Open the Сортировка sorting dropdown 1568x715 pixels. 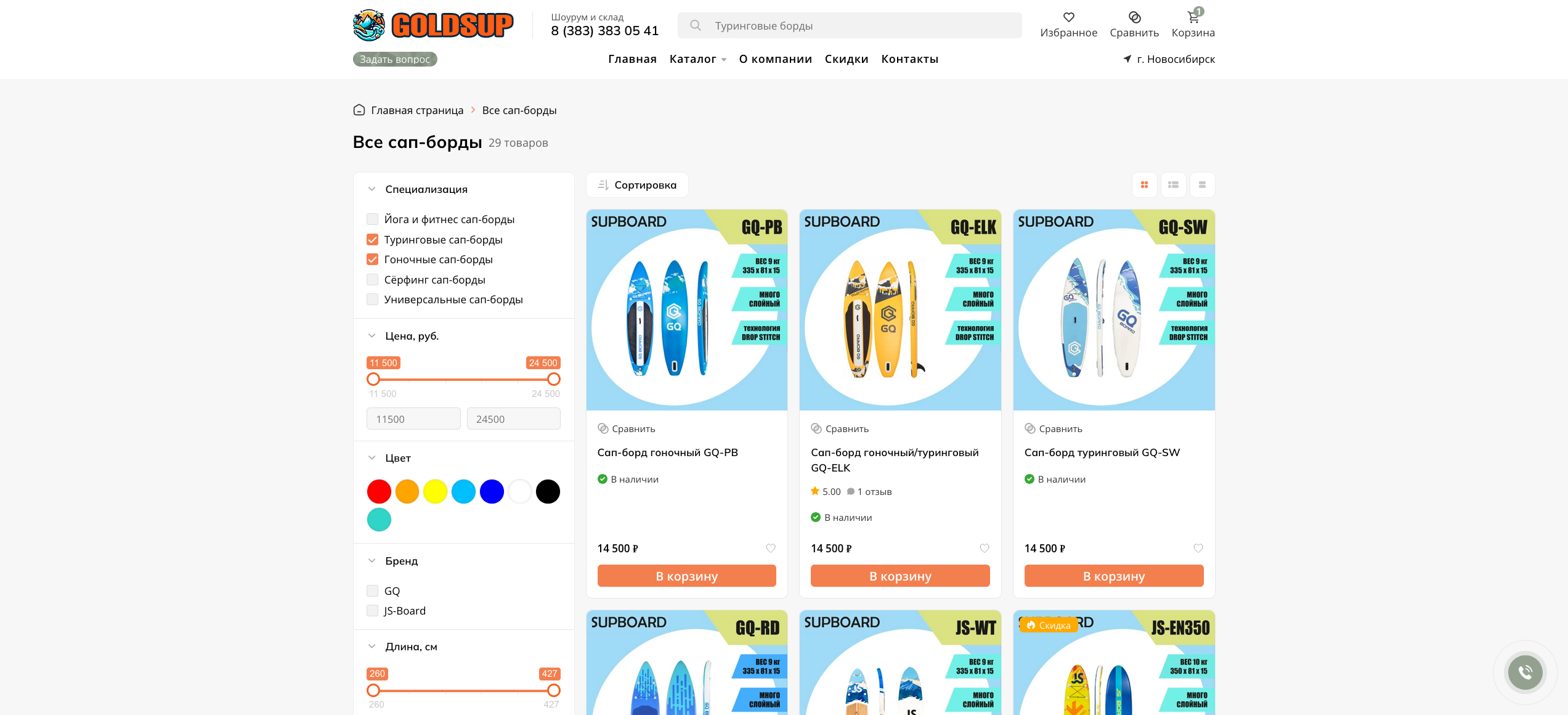[637, 185]
